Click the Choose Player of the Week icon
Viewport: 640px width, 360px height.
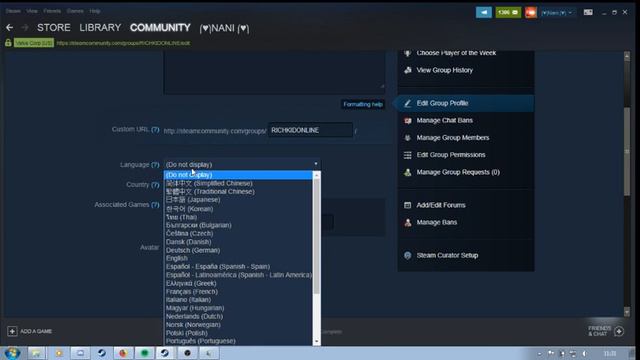tap(407, 53)
